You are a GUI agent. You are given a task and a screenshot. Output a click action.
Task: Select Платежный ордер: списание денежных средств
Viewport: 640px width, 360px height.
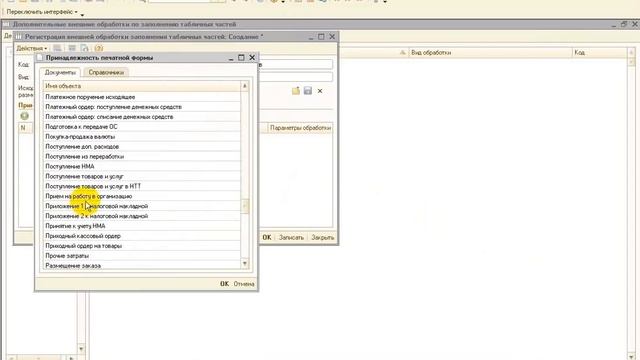[142, 117]
